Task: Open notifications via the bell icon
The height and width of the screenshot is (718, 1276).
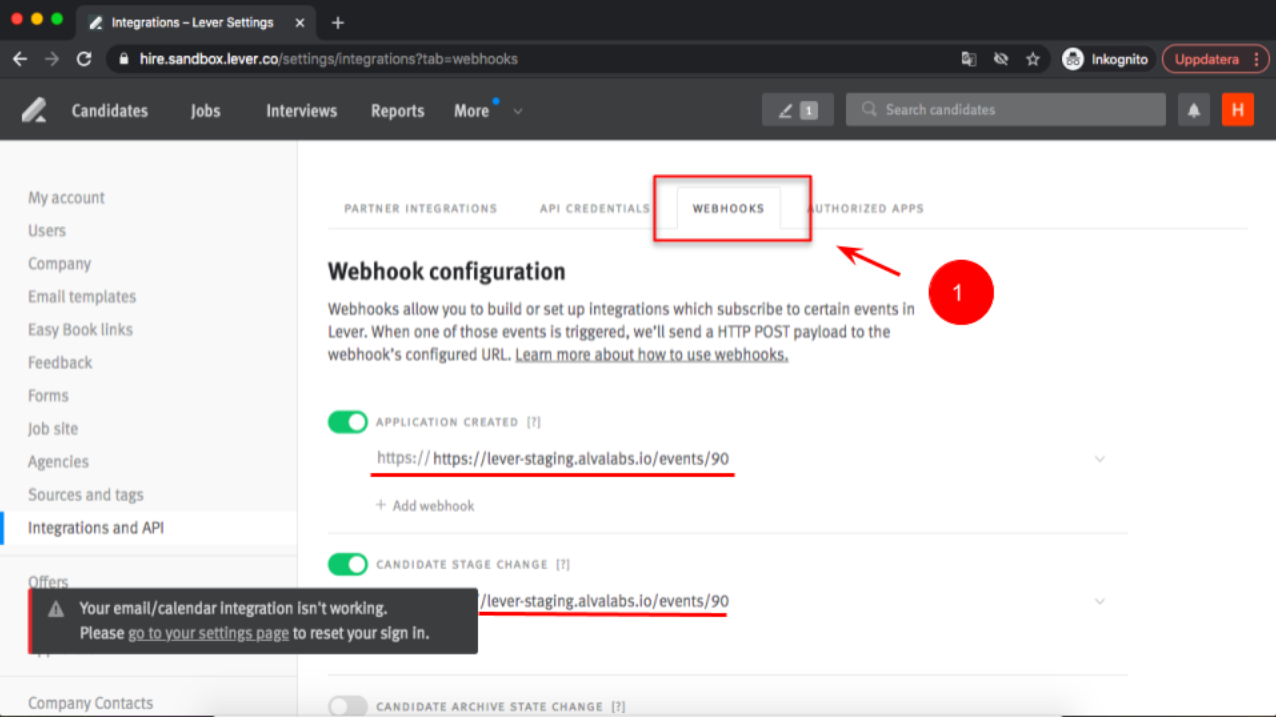Action: click(x=1192, y=110)
